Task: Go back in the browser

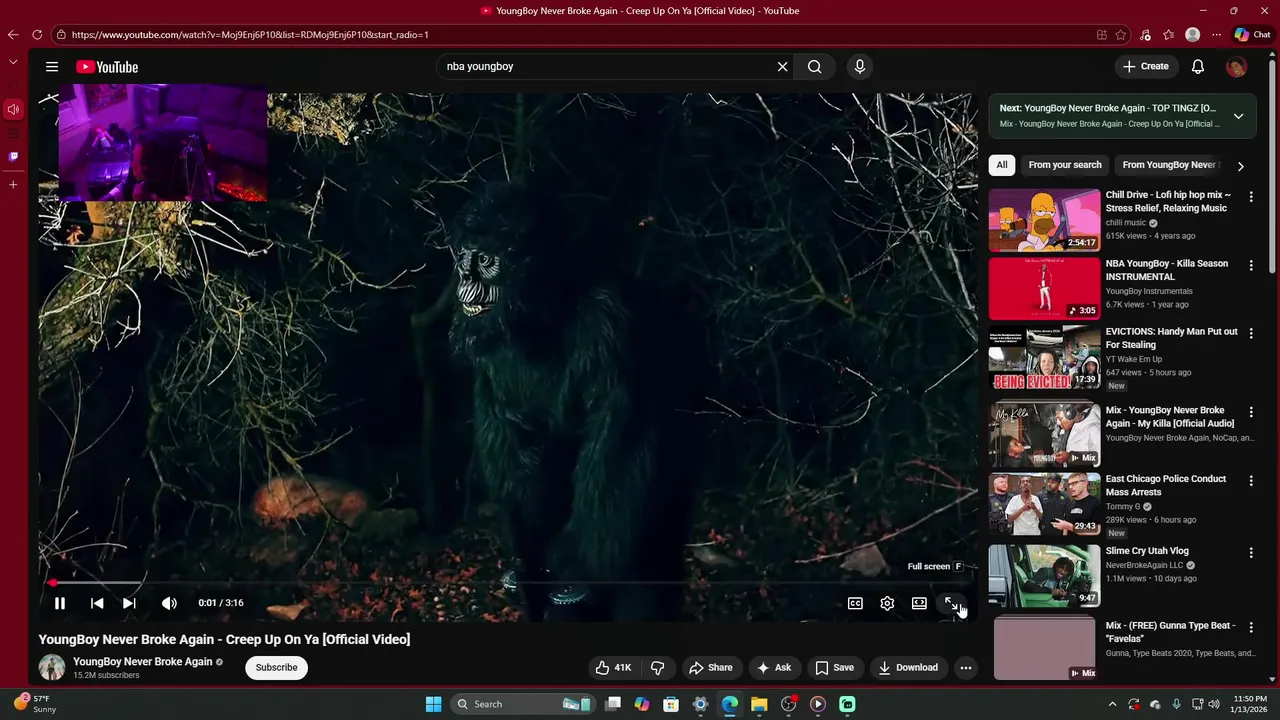Action: [x=13, y=35]
